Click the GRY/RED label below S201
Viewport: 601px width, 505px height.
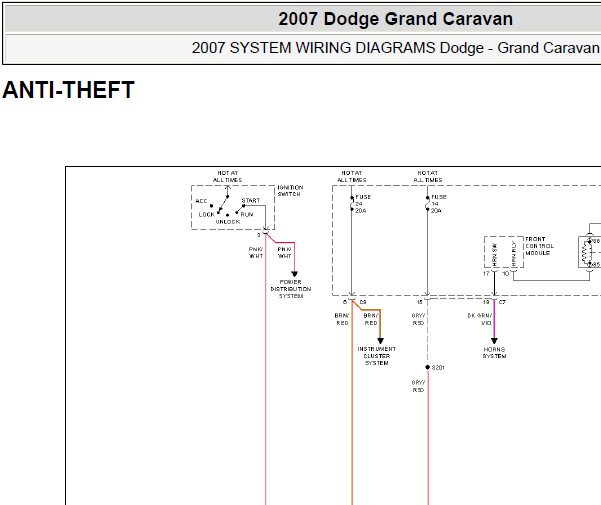(418, 386)
